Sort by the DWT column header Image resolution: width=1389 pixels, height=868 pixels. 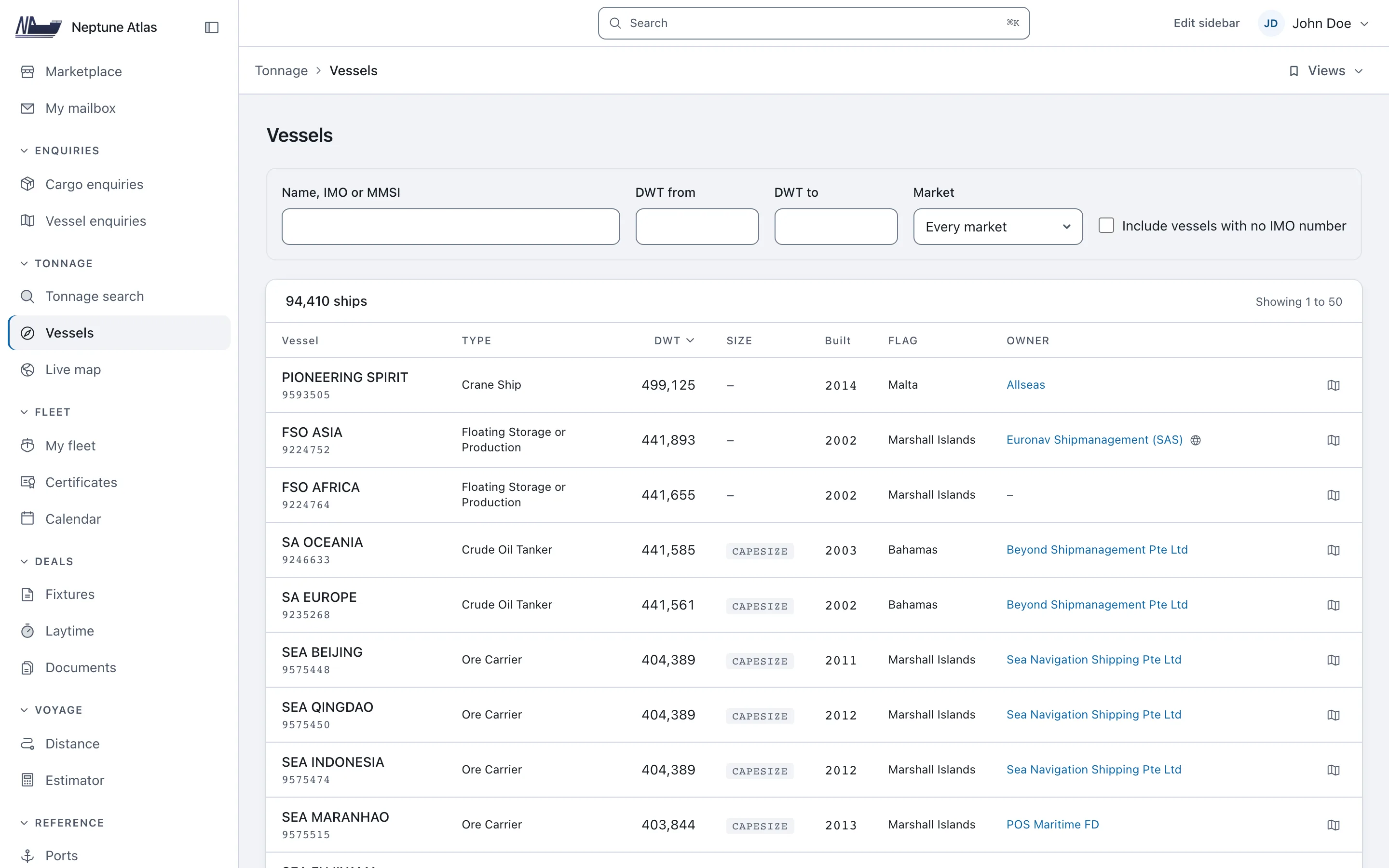(x=674, y=340)
